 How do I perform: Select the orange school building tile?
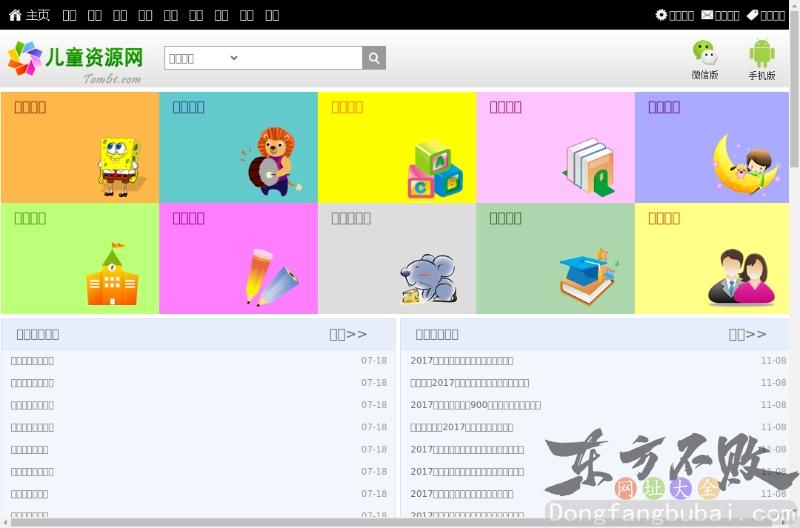[80, 259]
